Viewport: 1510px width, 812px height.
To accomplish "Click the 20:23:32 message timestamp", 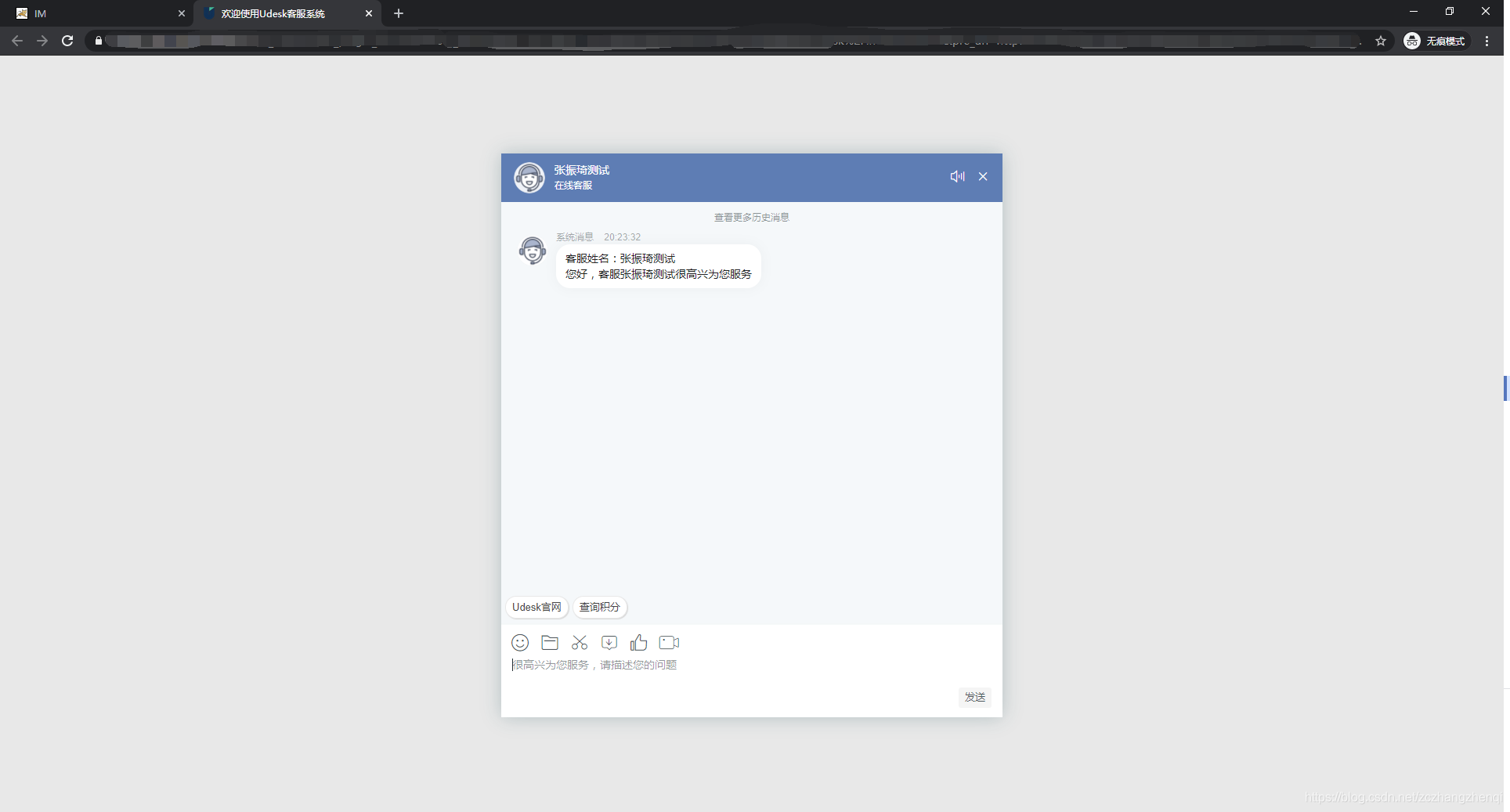I will (622, 237).
